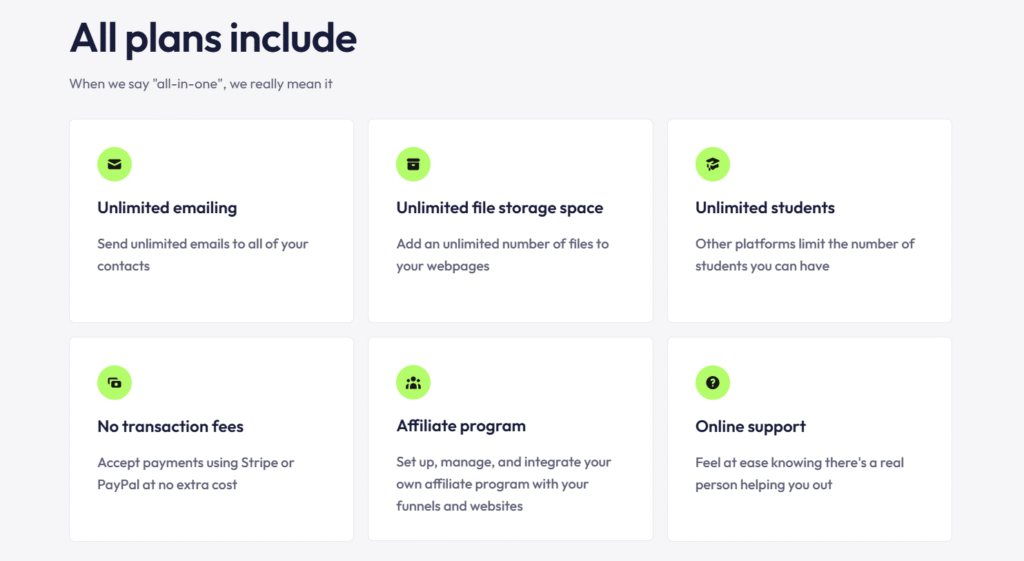Viewport: 1024px width, 561px height.
Task: Click the green envelope email icon
Action: (114, 164)
